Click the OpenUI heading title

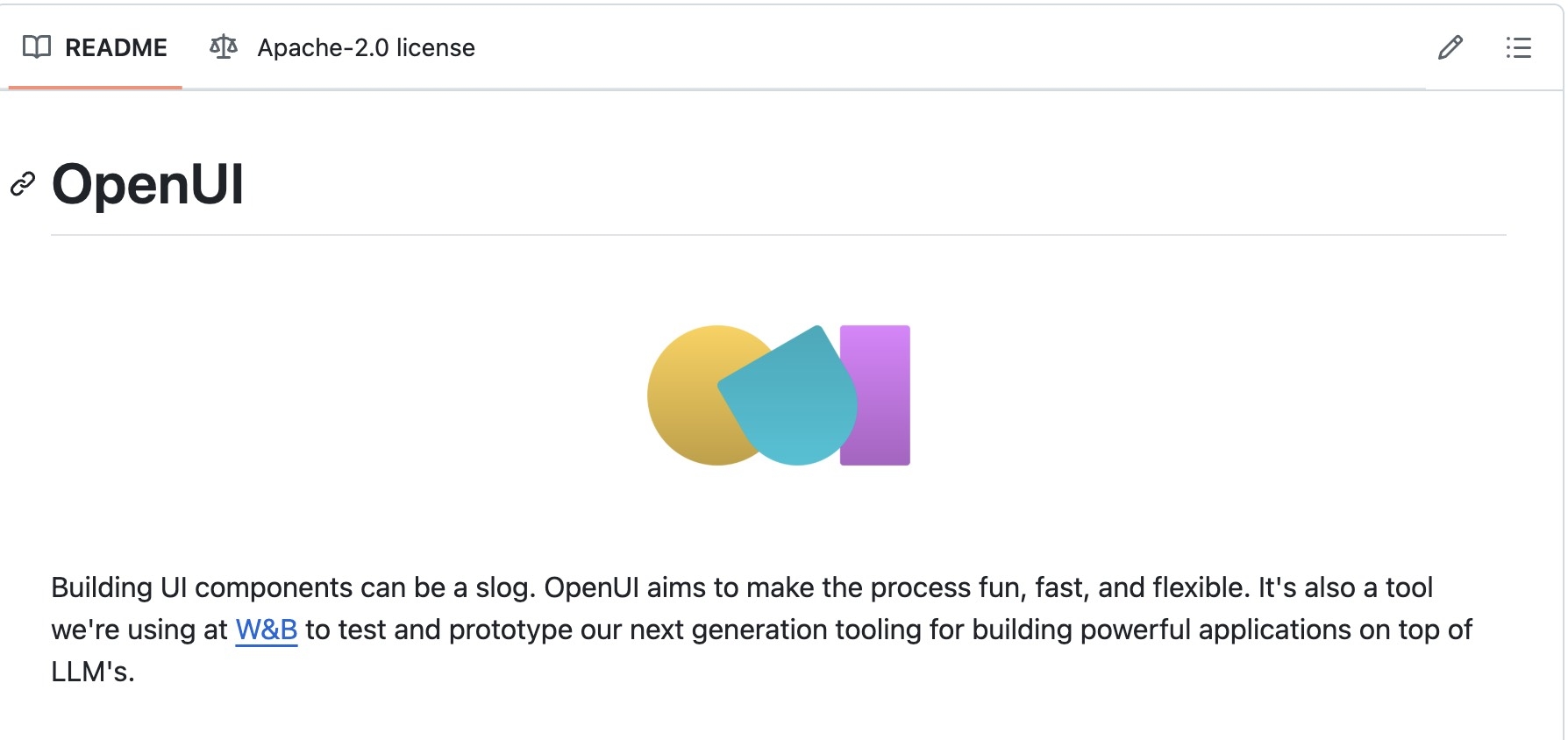[x=147, y=185]
